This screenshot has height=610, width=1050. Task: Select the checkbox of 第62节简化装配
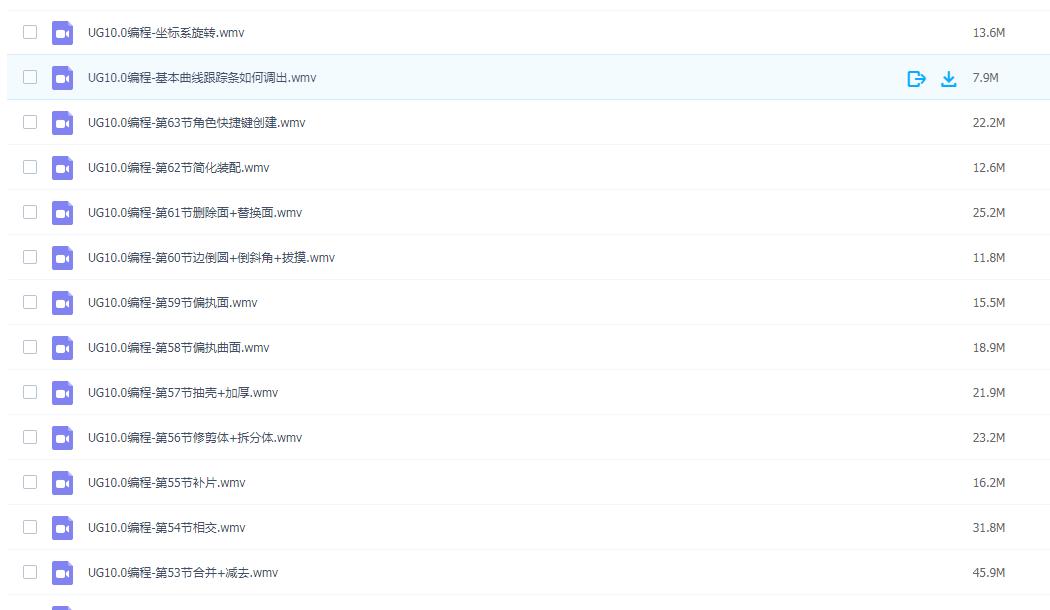(29, 167)
